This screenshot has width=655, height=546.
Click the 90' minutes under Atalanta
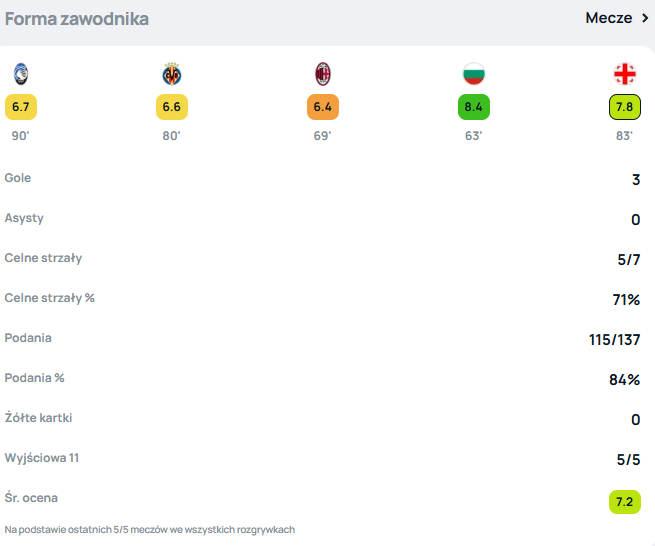pyautogui.click(x=21, y=135)
